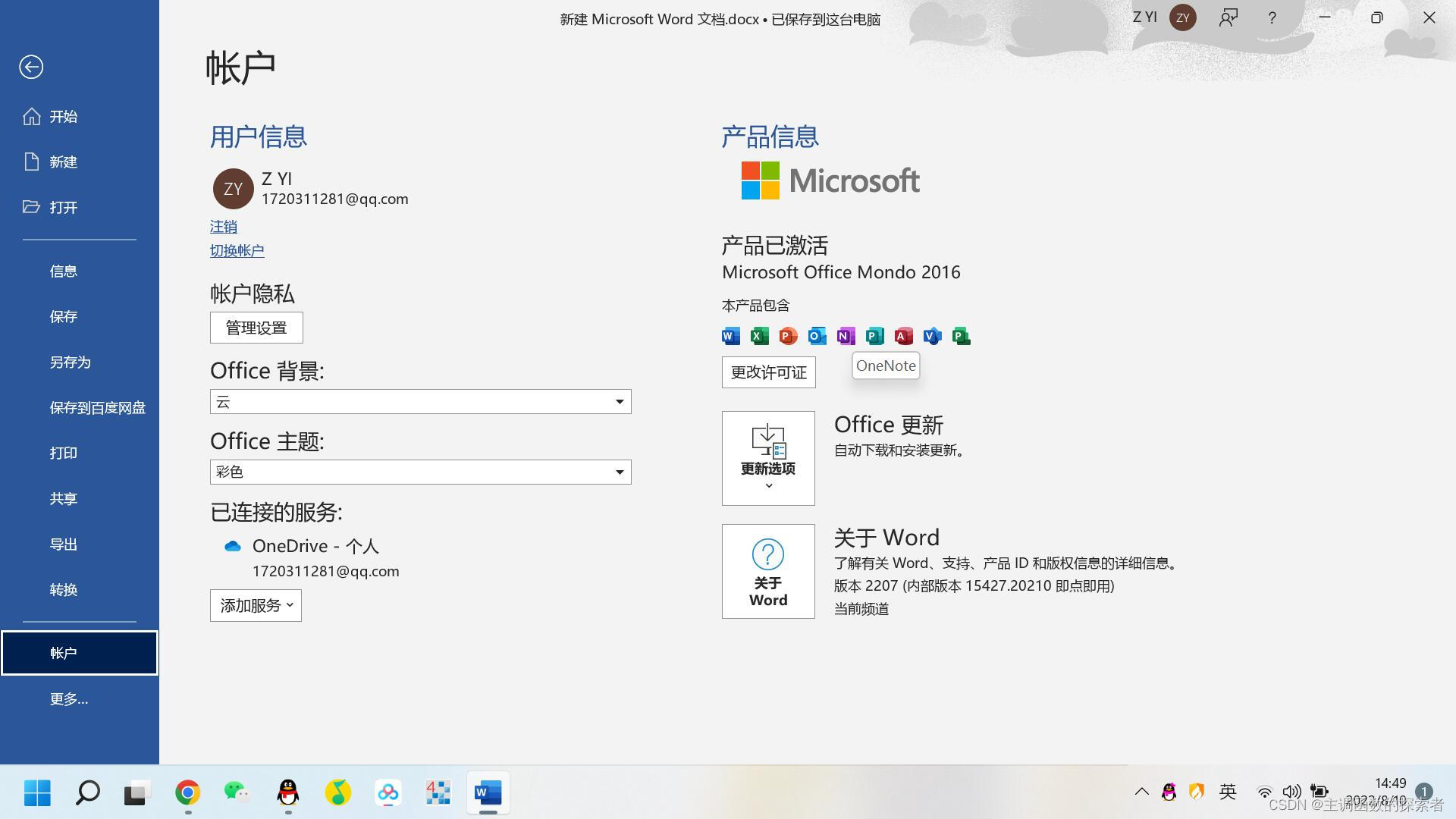Click the QQ icon in system tray
1456x819 pixels.
(1169, 792)
